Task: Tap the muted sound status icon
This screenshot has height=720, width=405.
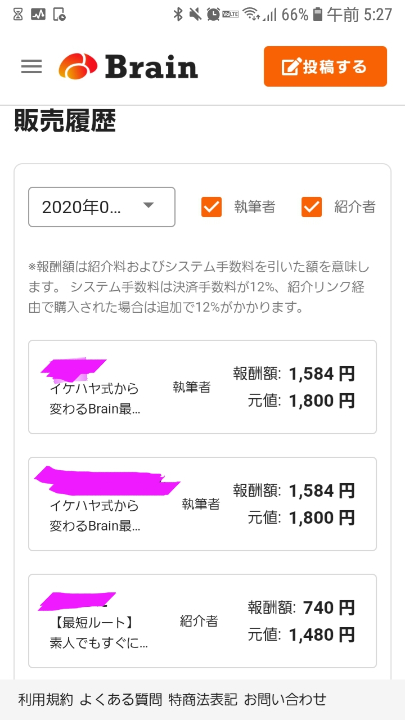Action: pyautogui.click(x=195, y=14)
